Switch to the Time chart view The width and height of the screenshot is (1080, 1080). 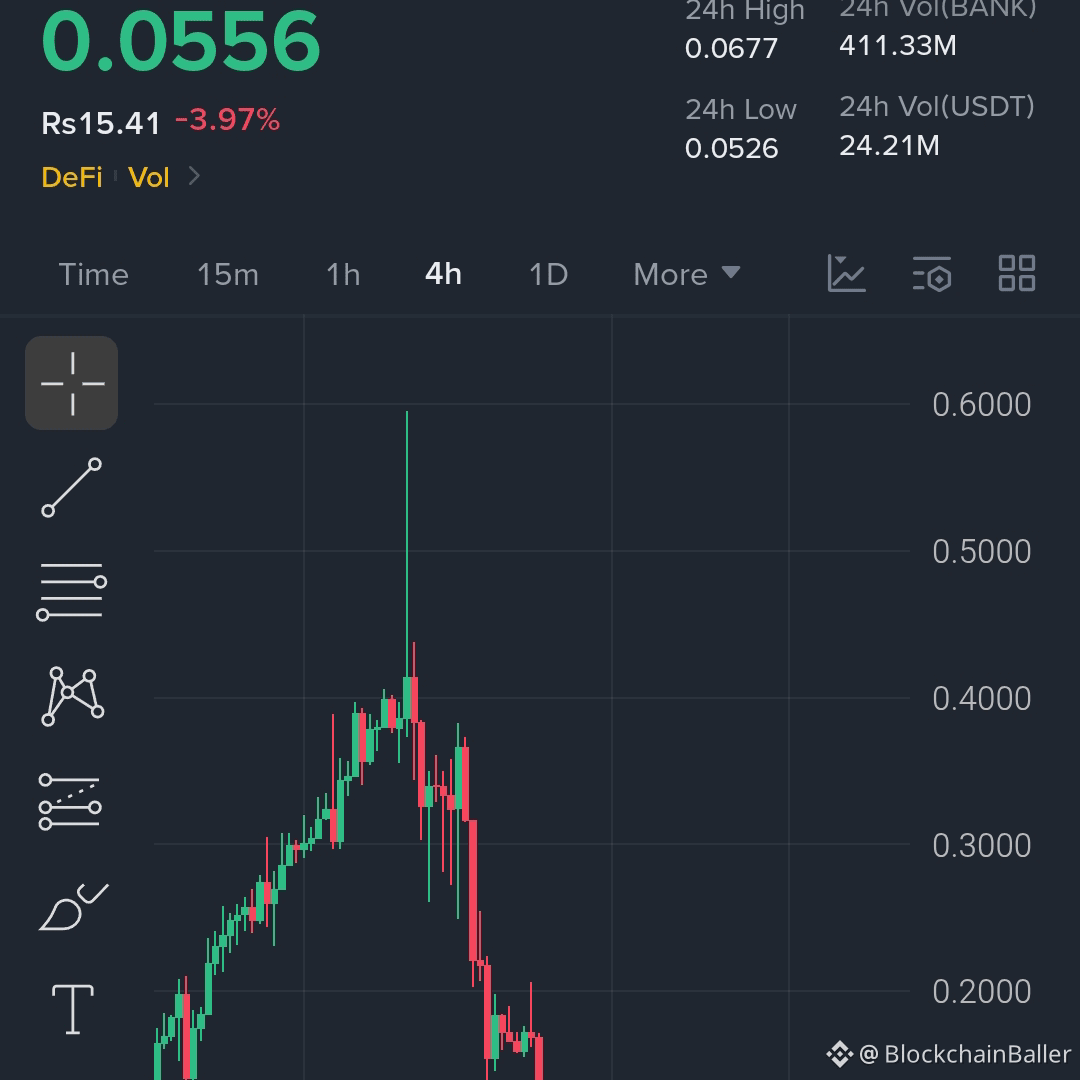[94, 274]
